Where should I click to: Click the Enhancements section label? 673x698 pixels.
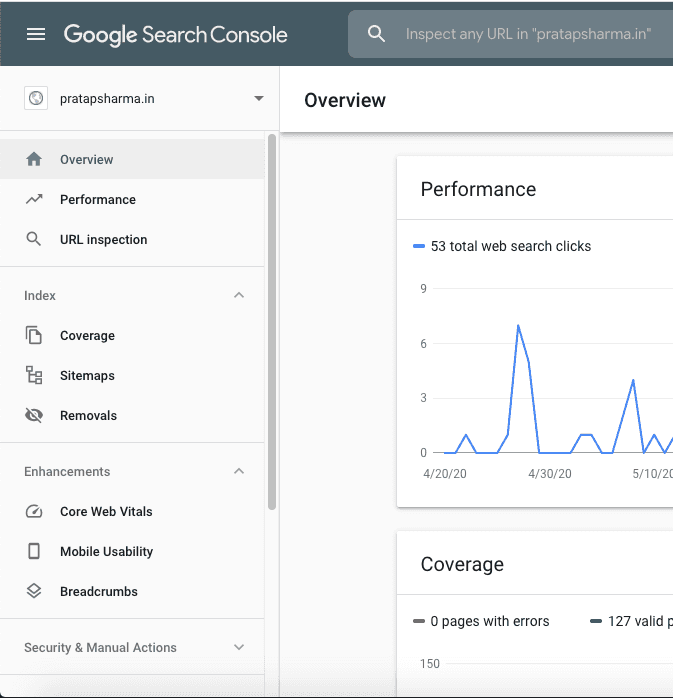coord(67,471)
